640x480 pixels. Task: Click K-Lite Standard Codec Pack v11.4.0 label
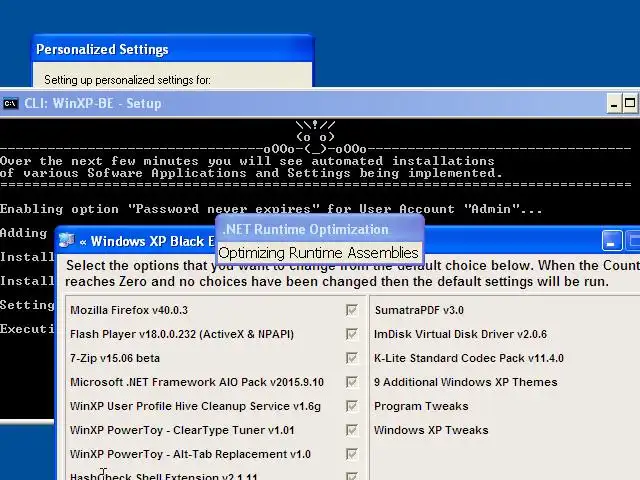pyautogui.click(x=469, y=358)
